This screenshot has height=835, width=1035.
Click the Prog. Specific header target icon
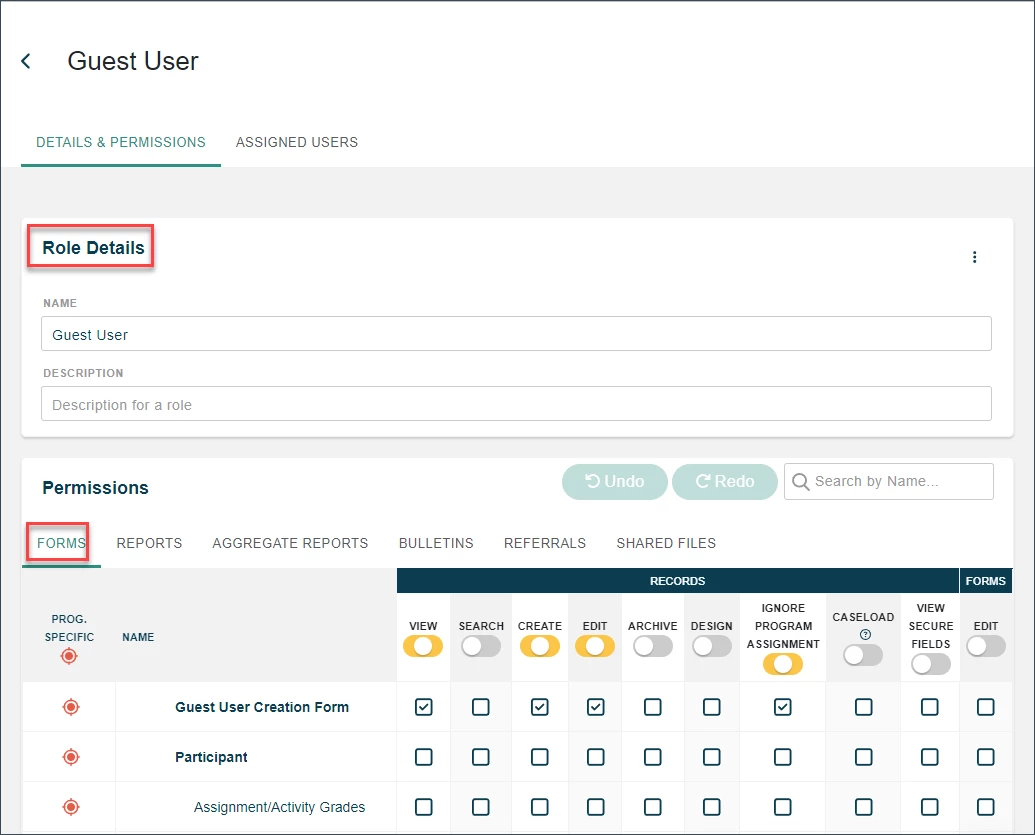69,656
